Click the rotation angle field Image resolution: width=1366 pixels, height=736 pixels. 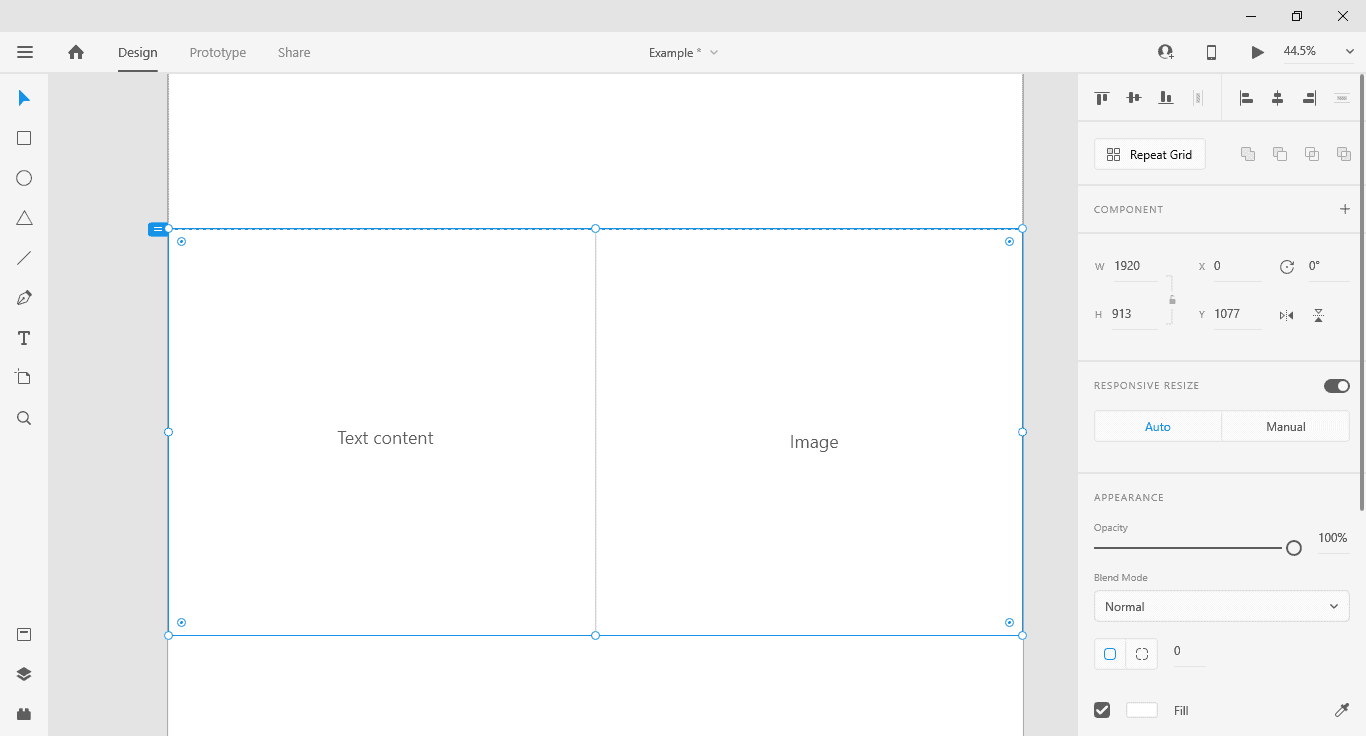pyautogui.click(x=1327, y=266)
